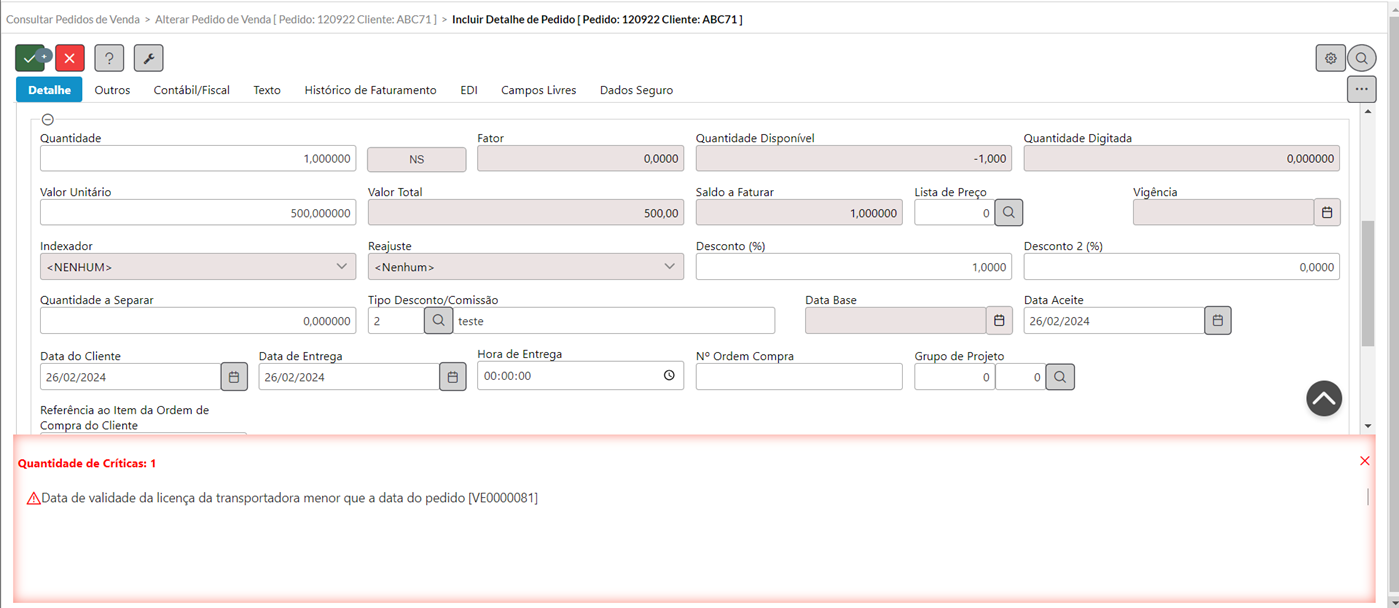Collapse the section using minus circle icon

tap(47, 120)
